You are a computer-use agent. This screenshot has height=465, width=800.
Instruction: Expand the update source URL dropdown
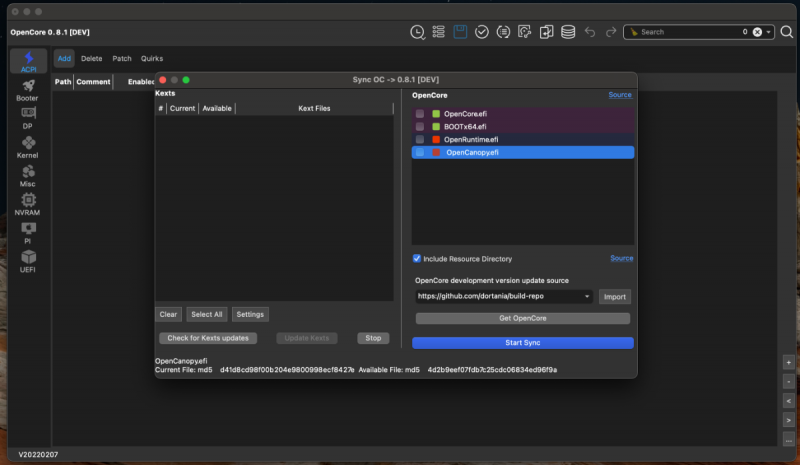(x=587, y=297)
